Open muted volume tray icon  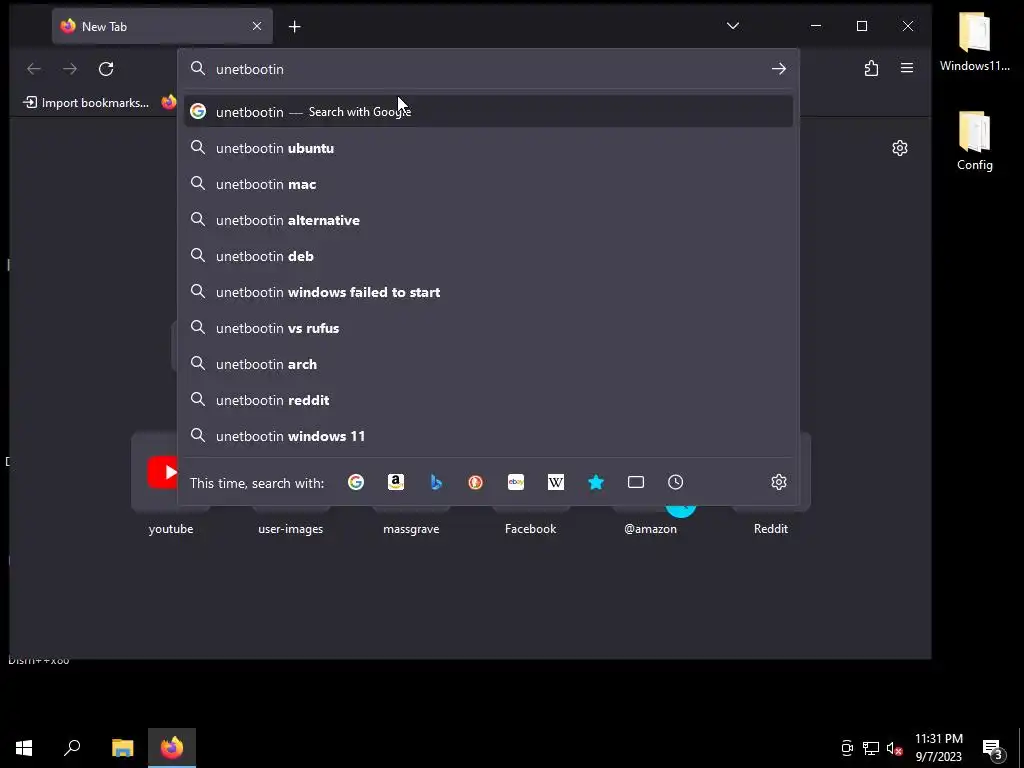tap(894, 748)
